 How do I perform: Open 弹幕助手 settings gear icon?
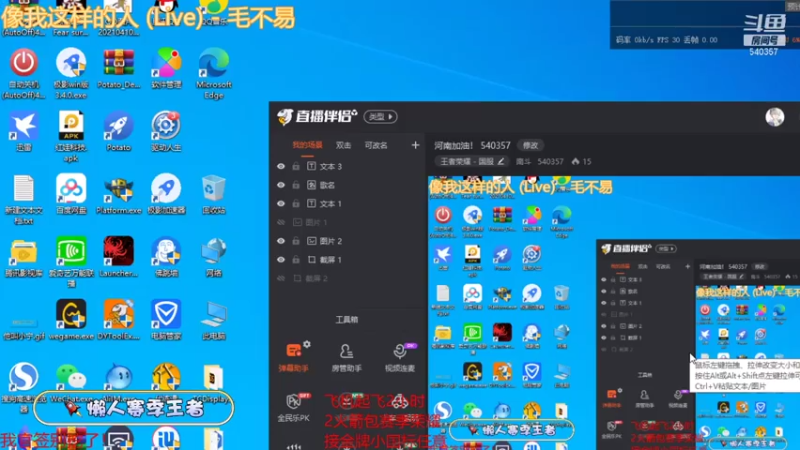(x=307, y=344)
